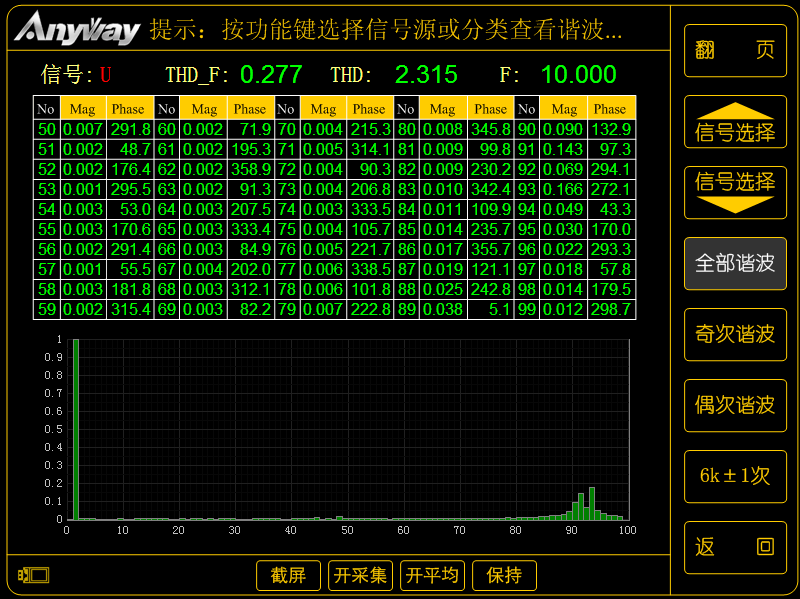
Task: Enable 保持 hold mode
Action: point(504,575)
